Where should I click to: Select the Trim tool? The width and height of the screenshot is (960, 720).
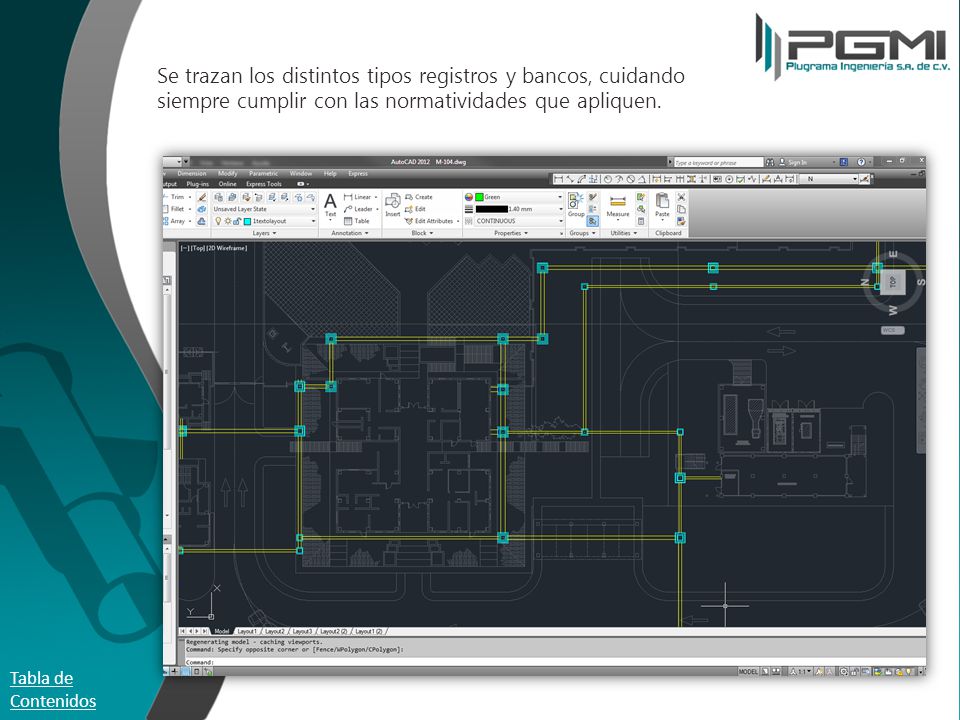[x=176, y=197]
